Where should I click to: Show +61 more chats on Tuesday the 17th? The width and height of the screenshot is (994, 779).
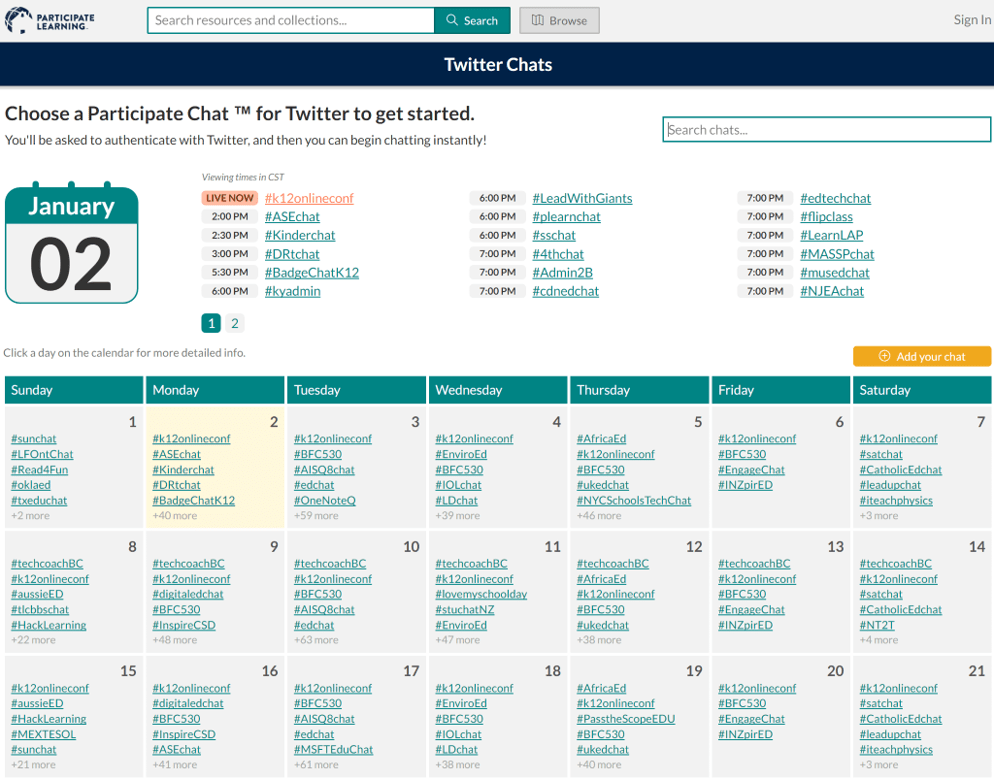coord(316,765)
